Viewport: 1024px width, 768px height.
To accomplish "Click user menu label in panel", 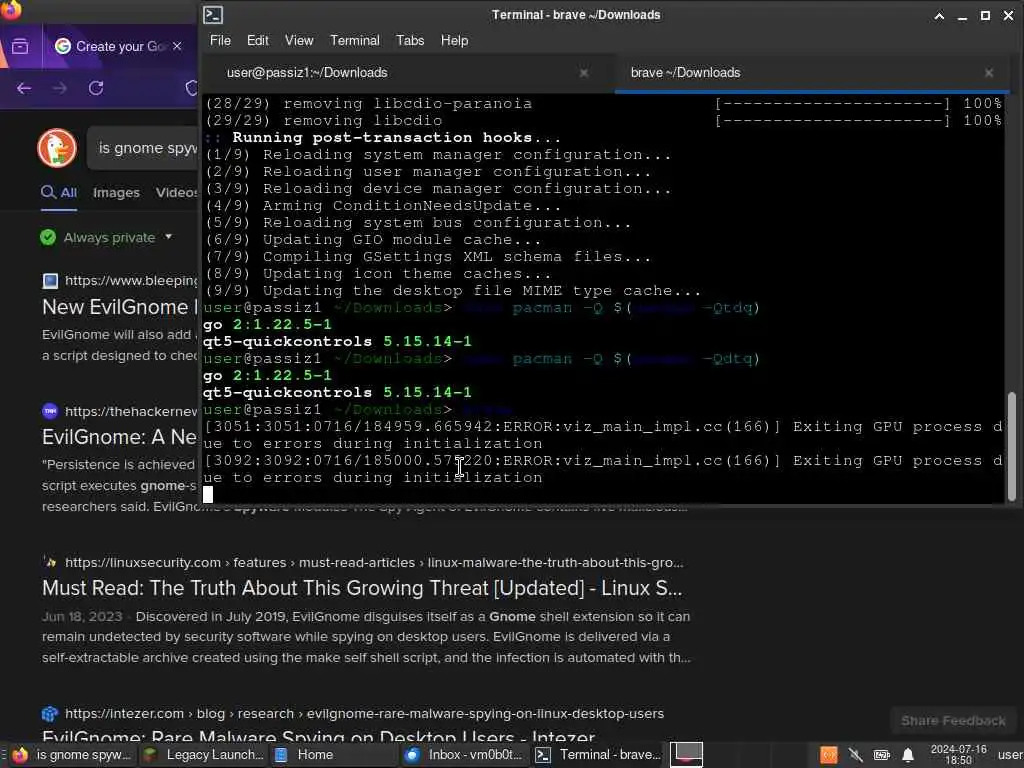I will click(1010, 755).
